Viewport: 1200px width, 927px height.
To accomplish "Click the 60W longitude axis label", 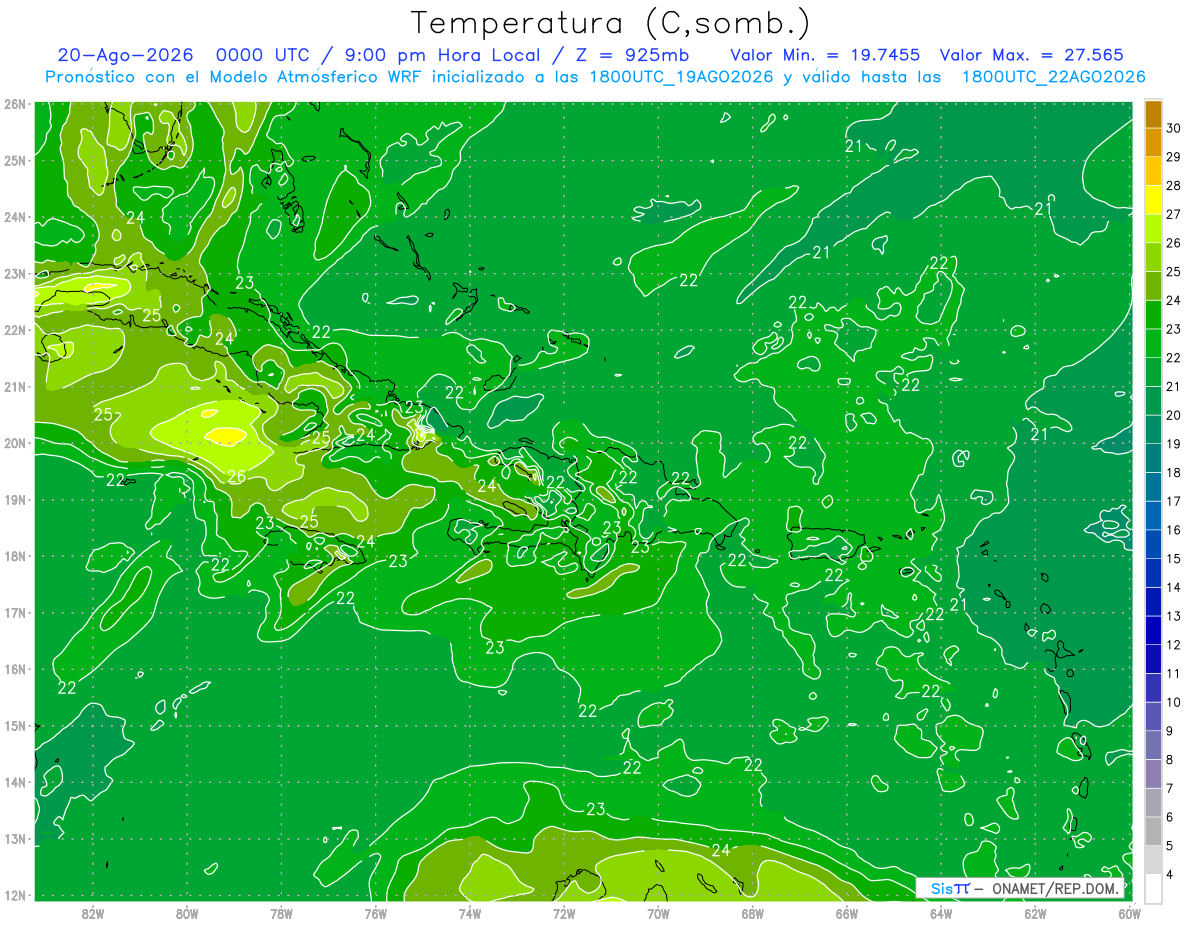I will tap(1129, 912).
